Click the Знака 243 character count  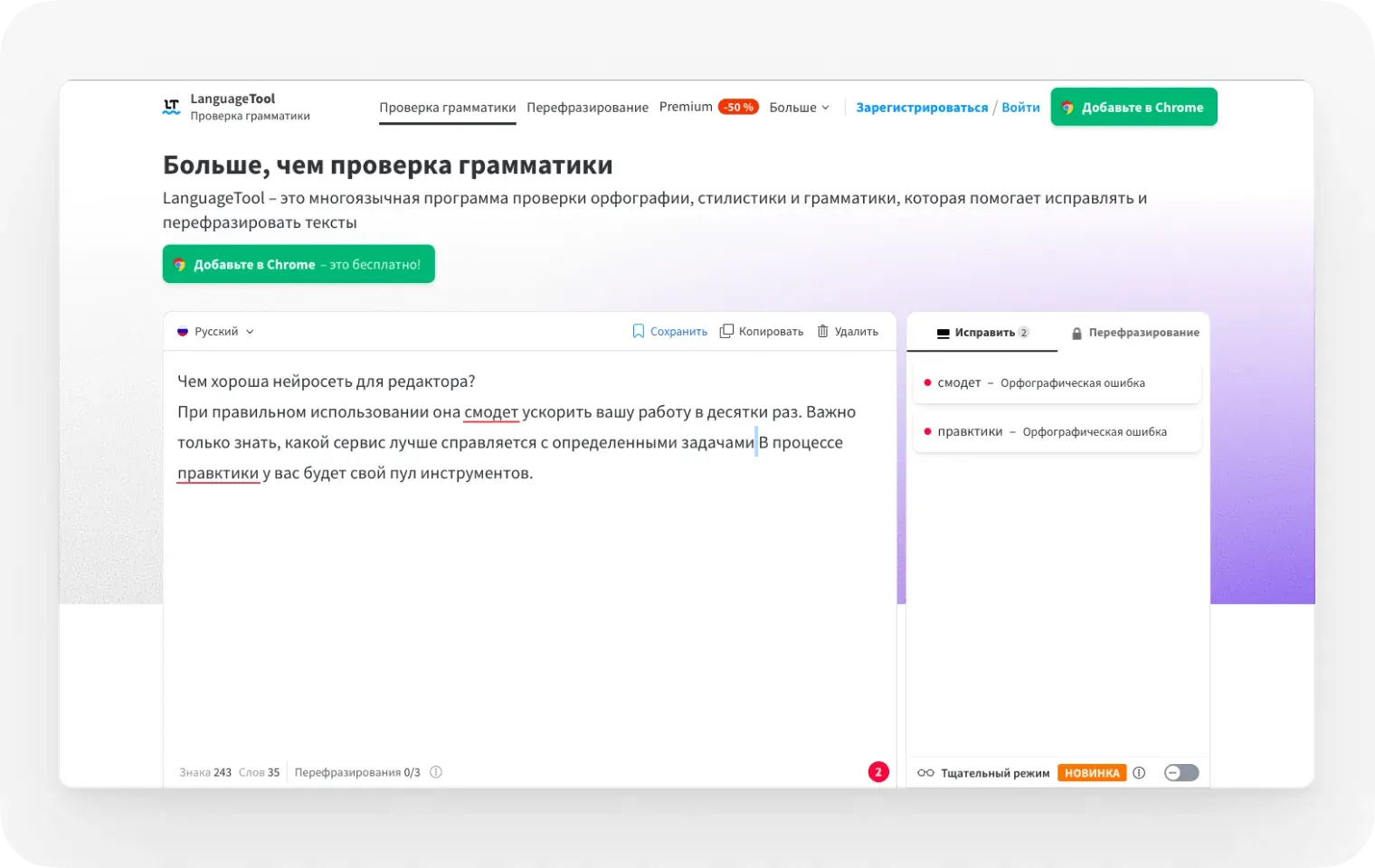click(x=205, y=773)
